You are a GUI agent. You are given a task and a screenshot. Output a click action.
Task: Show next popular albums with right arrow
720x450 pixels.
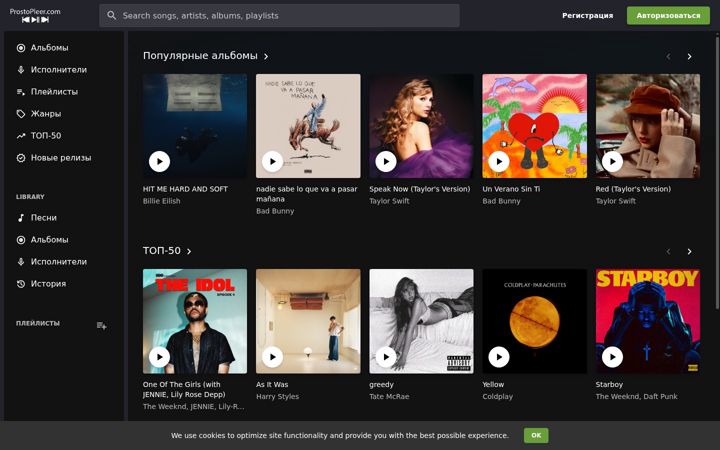click(x=689, y=56)
